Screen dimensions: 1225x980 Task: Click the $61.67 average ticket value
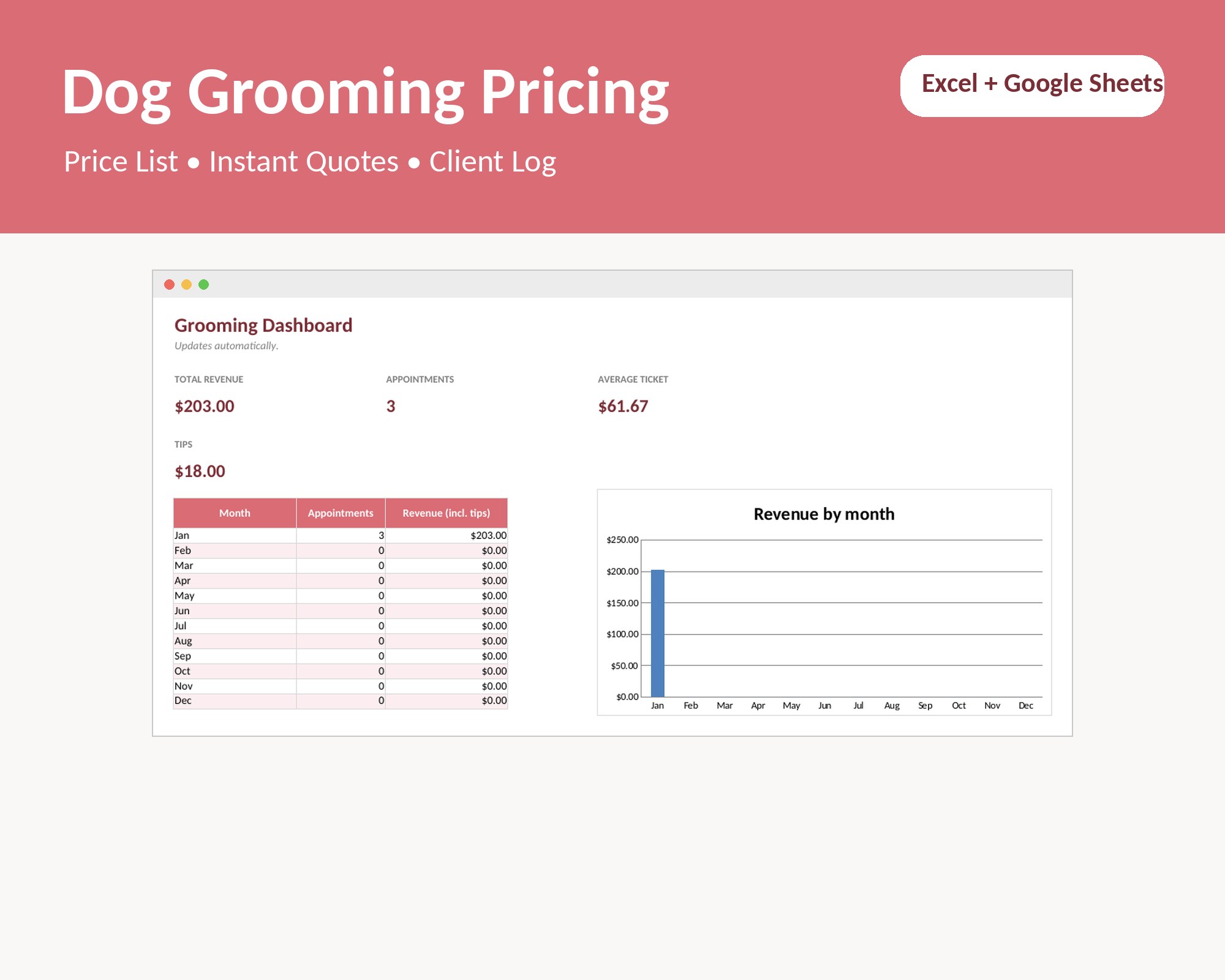coord(623,406)
